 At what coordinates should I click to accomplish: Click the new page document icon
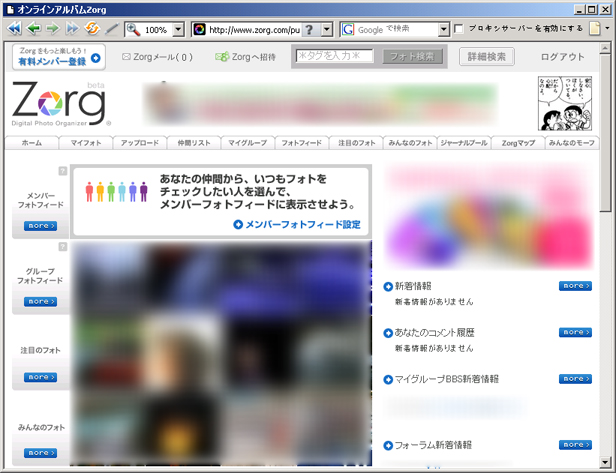(595, 29)
